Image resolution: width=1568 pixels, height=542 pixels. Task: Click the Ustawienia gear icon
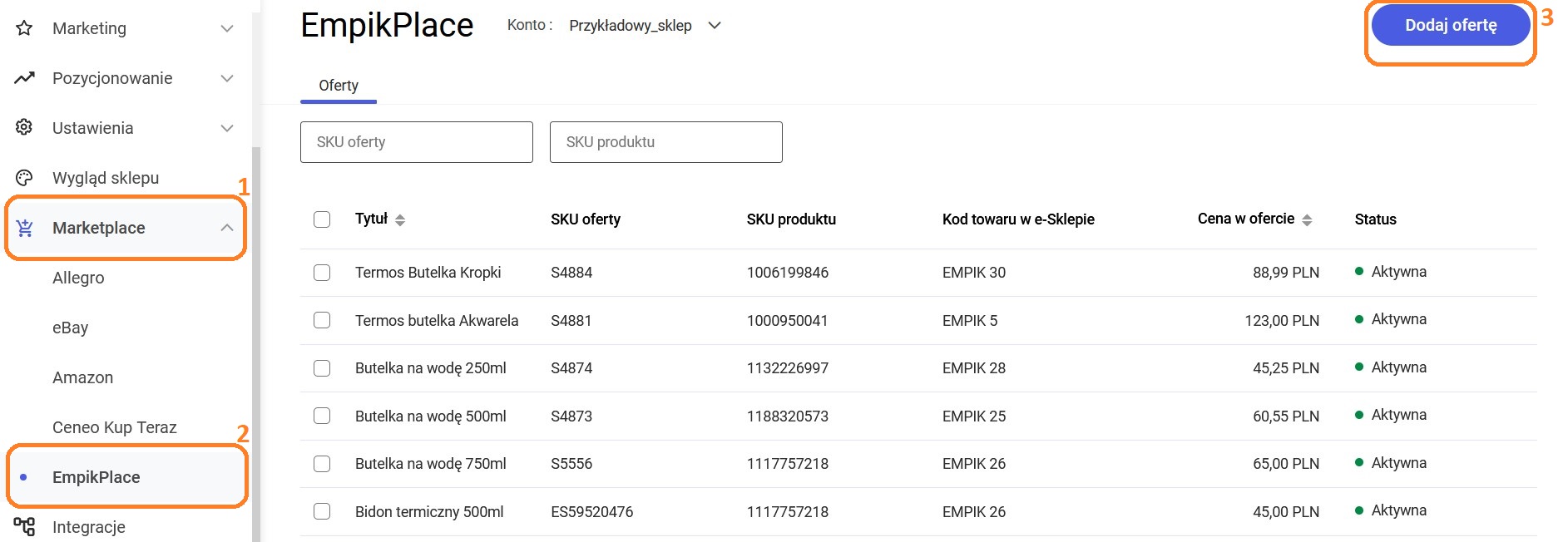click(24, 127)
